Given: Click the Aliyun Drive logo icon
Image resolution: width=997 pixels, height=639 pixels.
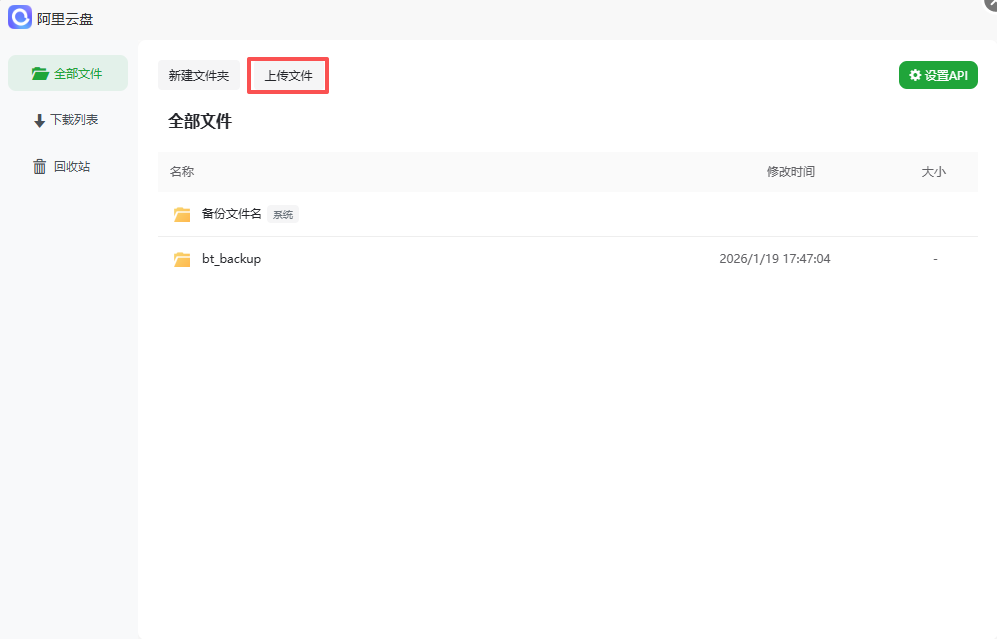Looking at the screenshot, I should tap(20, 17).
